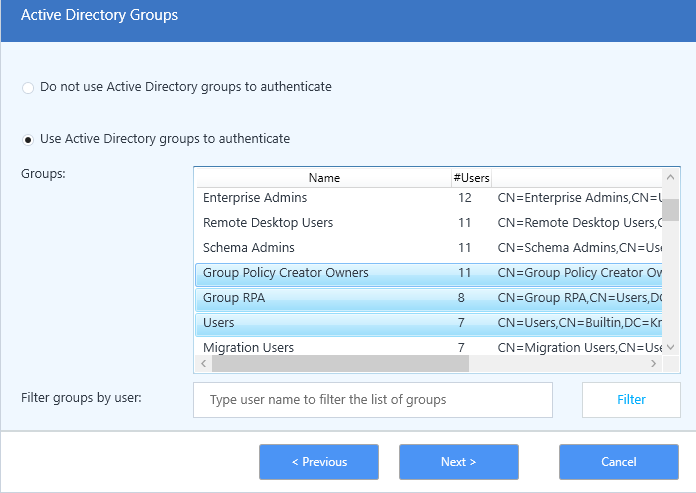Select 'Use Active Directory groups to authenticate' radio
This screenshot has width=696, height=493.
pyautogui.click(x=28, y=139)
